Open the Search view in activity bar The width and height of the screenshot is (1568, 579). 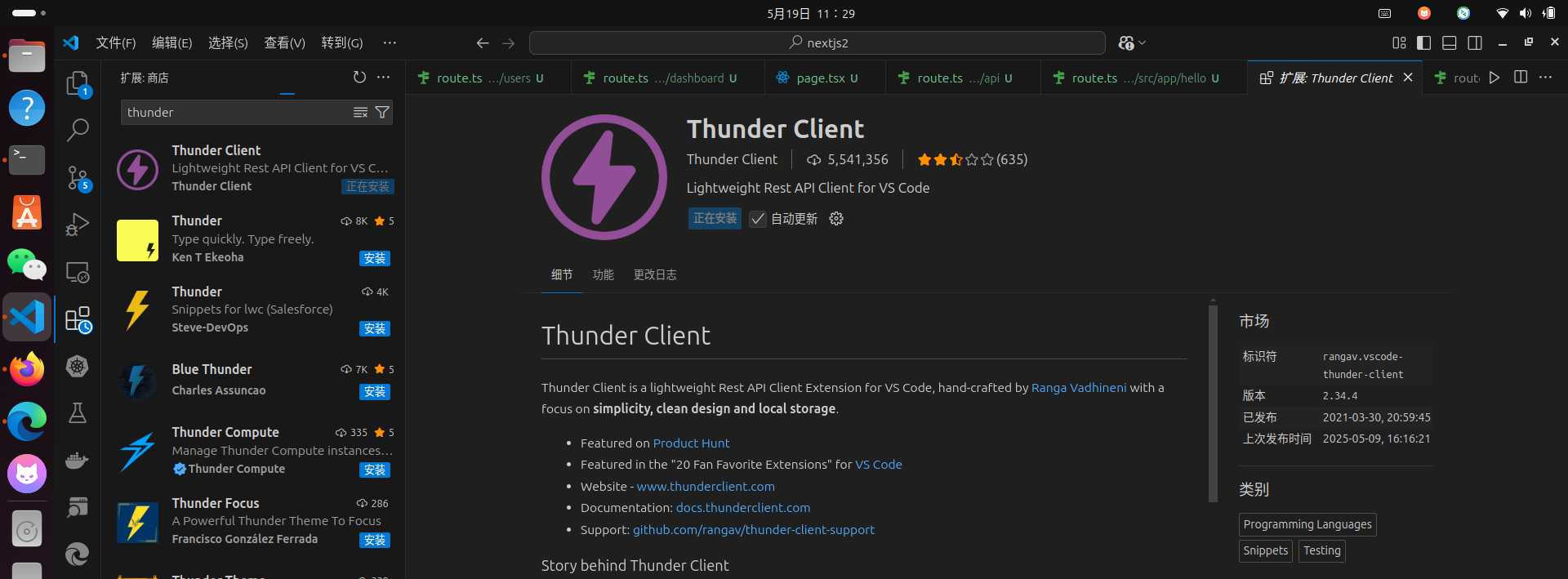[x=78, y=129]
